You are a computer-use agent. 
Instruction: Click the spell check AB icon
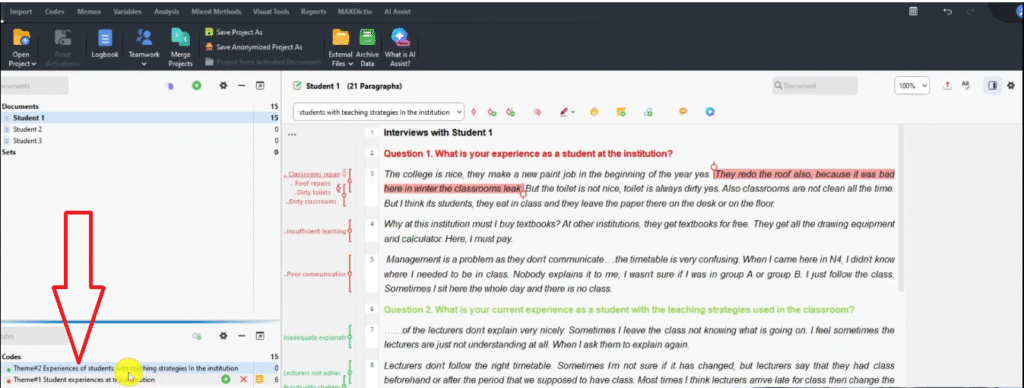pyautogui.click(x=966, y=86)
